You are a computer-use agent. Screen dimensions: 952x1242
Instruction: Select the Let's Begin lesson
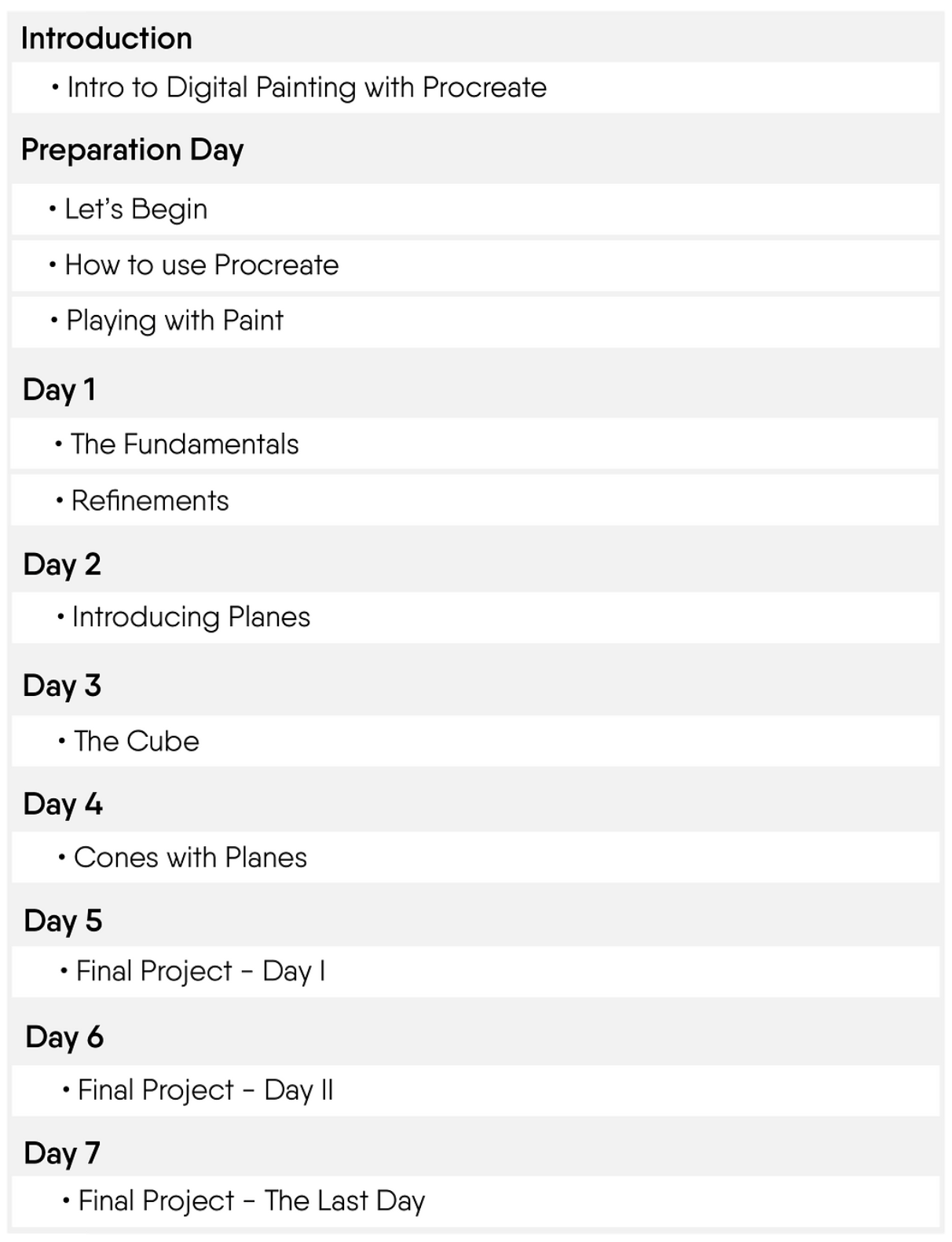[x=136, y=209]
